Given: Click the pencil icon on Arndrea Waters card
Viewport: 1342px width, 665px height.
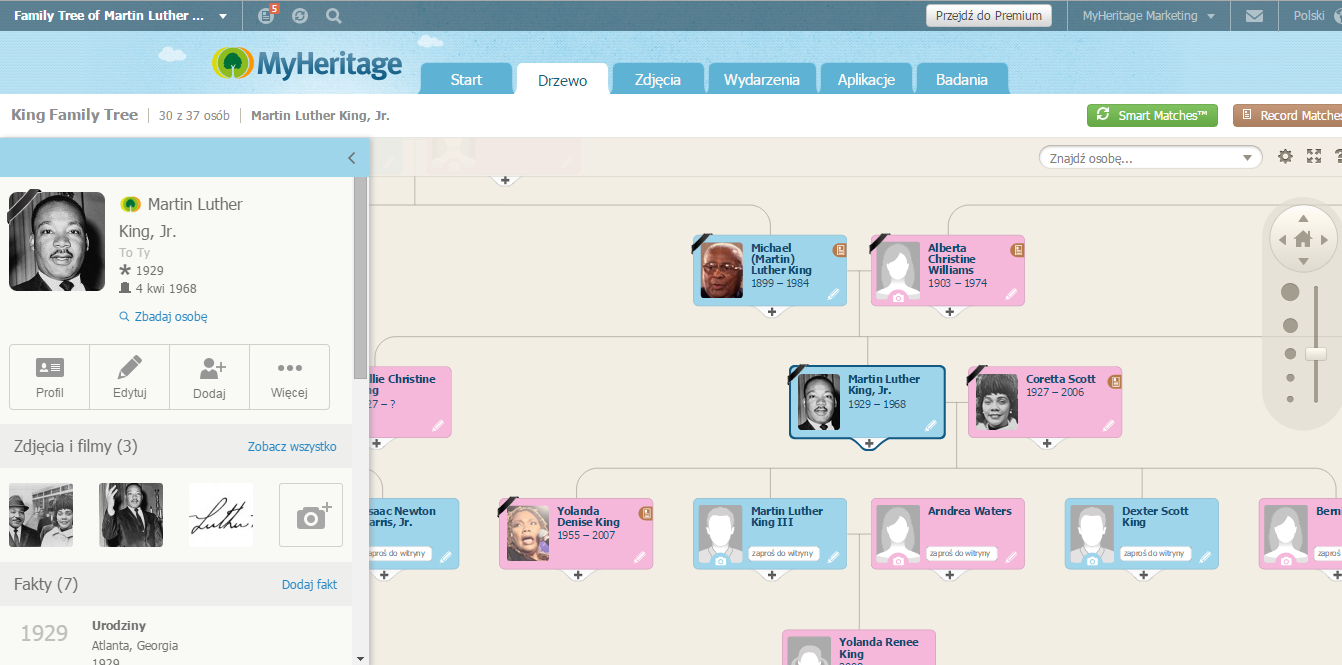Looking at the screenshot, I should coord(1011,557).
